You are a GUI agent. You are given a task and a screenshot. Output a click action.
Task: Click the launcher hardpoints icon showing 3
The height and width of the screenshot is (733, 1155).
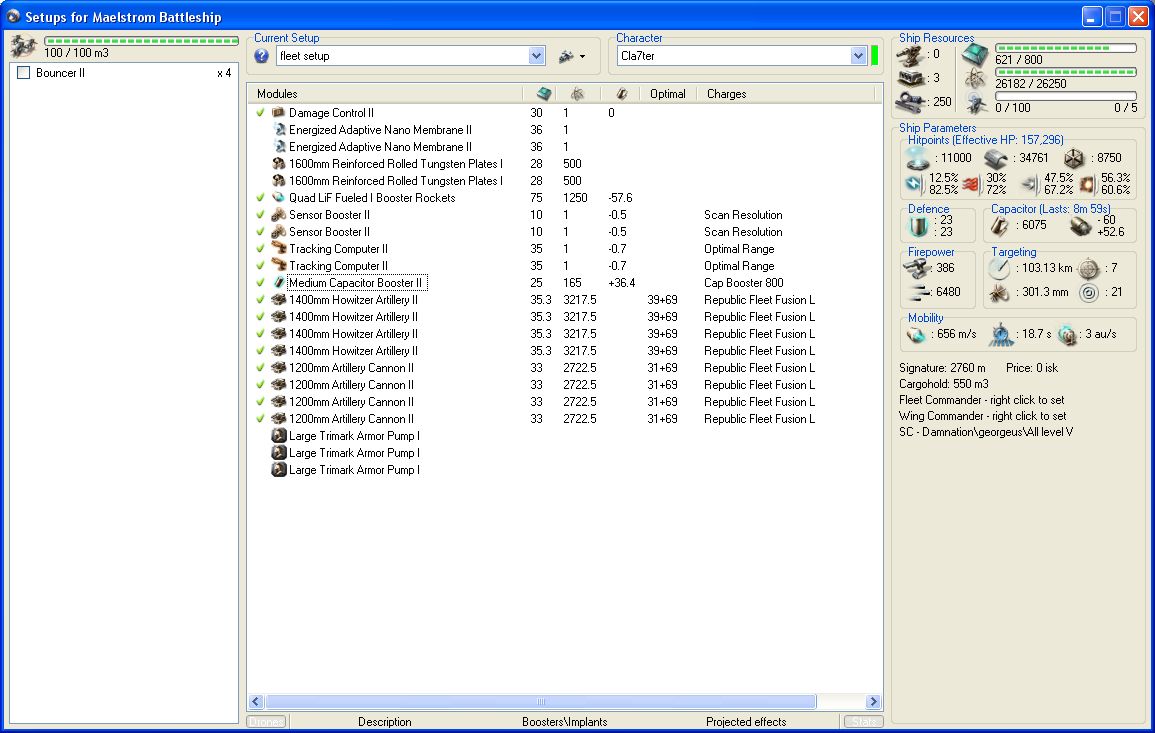(910, 78)
